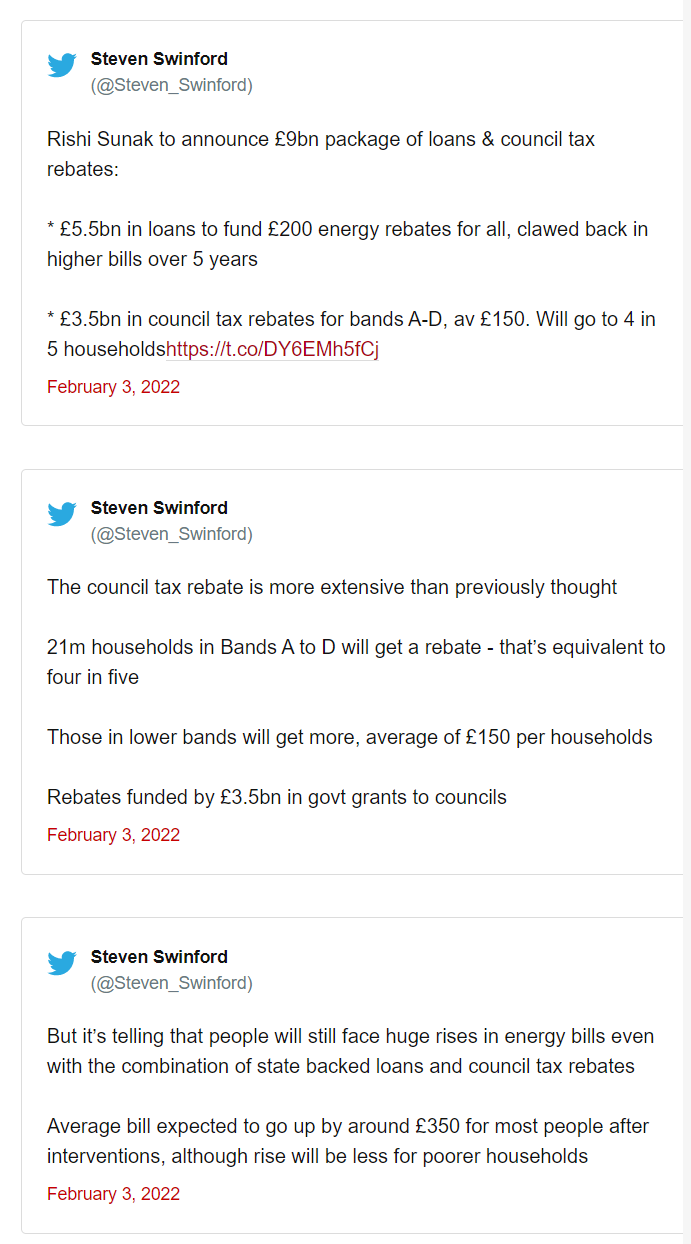Open Steven Swinford name in the '£350' average bill tweet

coord(159,957)
